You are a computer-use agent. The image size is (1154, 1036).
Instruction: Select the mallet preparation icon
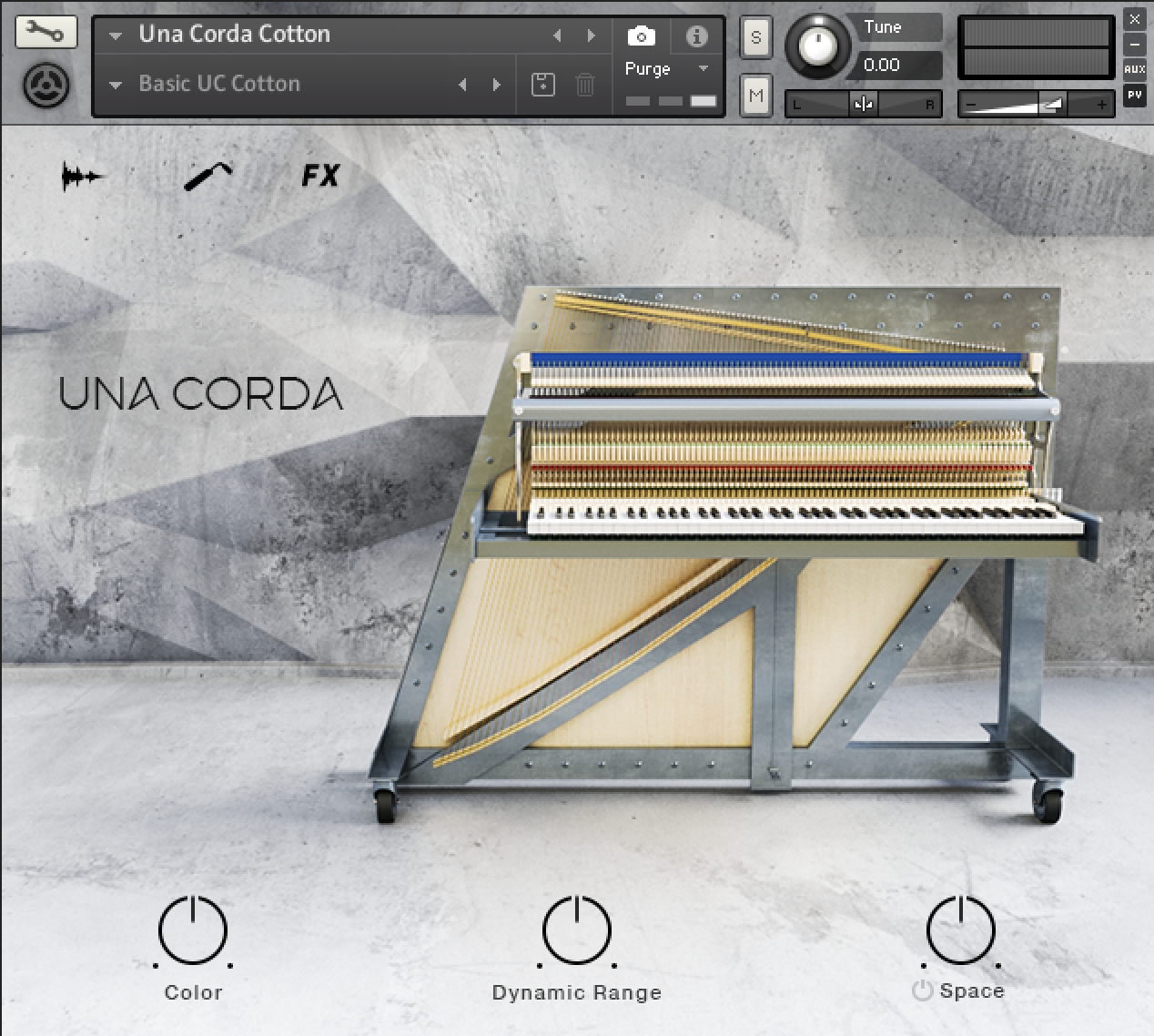[x=208, y=174]
